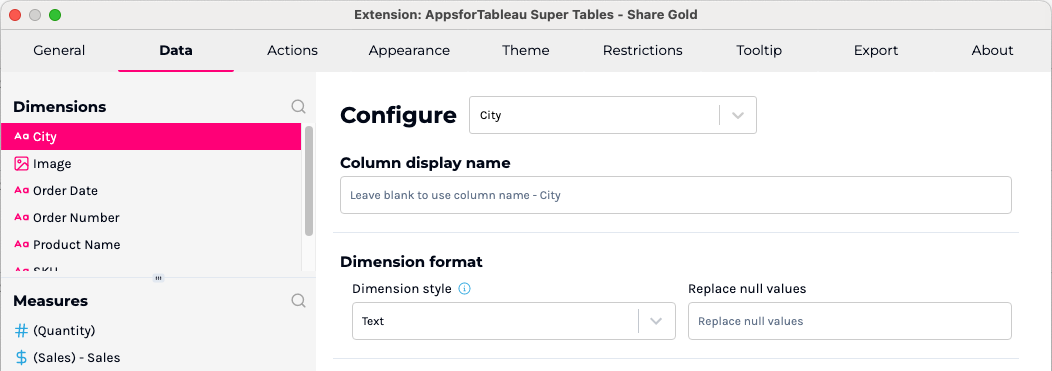Open the Configure City combo box
The image size is (1052, 371).
[613, 115]
